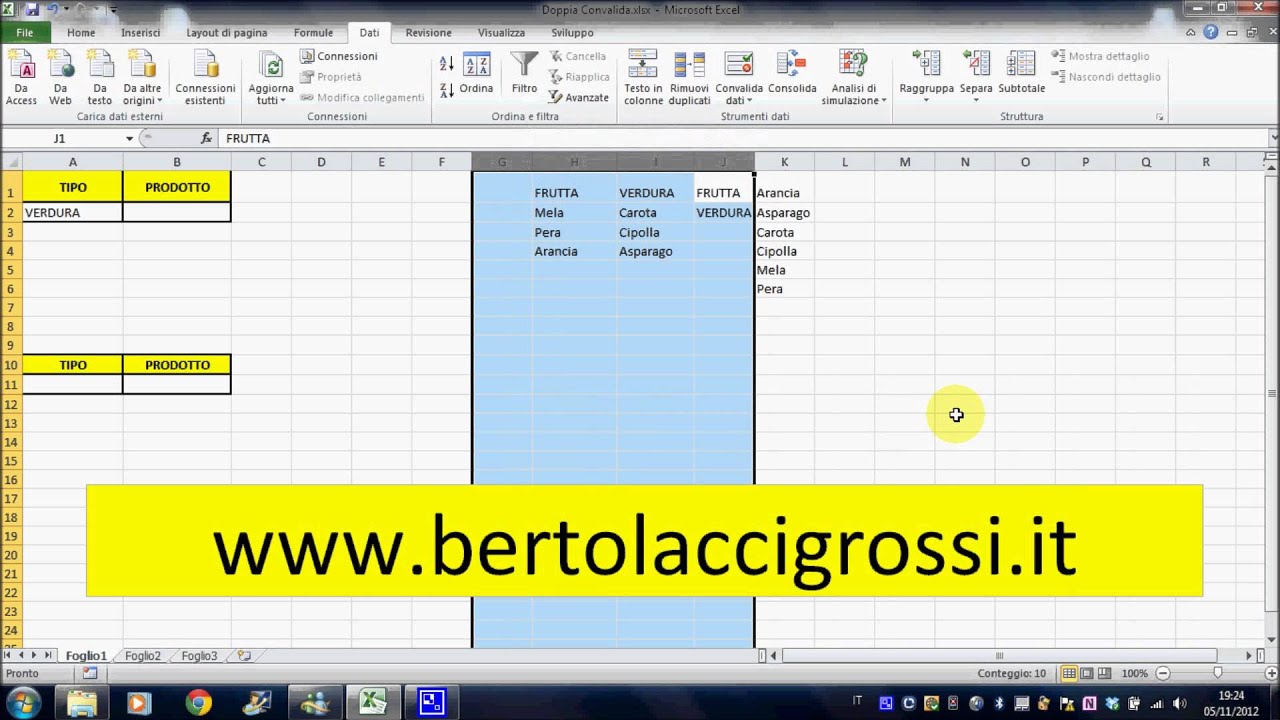Select the PRODOTTO header cell in row 1
The width and height of the screenshot is (1280, 720).
177,187
